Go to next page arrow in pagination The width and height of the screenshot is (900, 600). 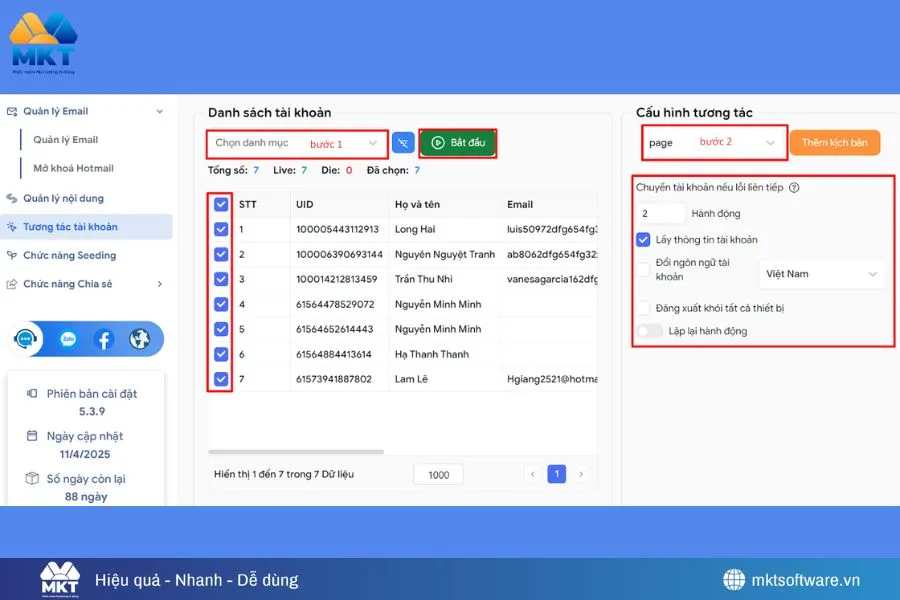point(581,474)
